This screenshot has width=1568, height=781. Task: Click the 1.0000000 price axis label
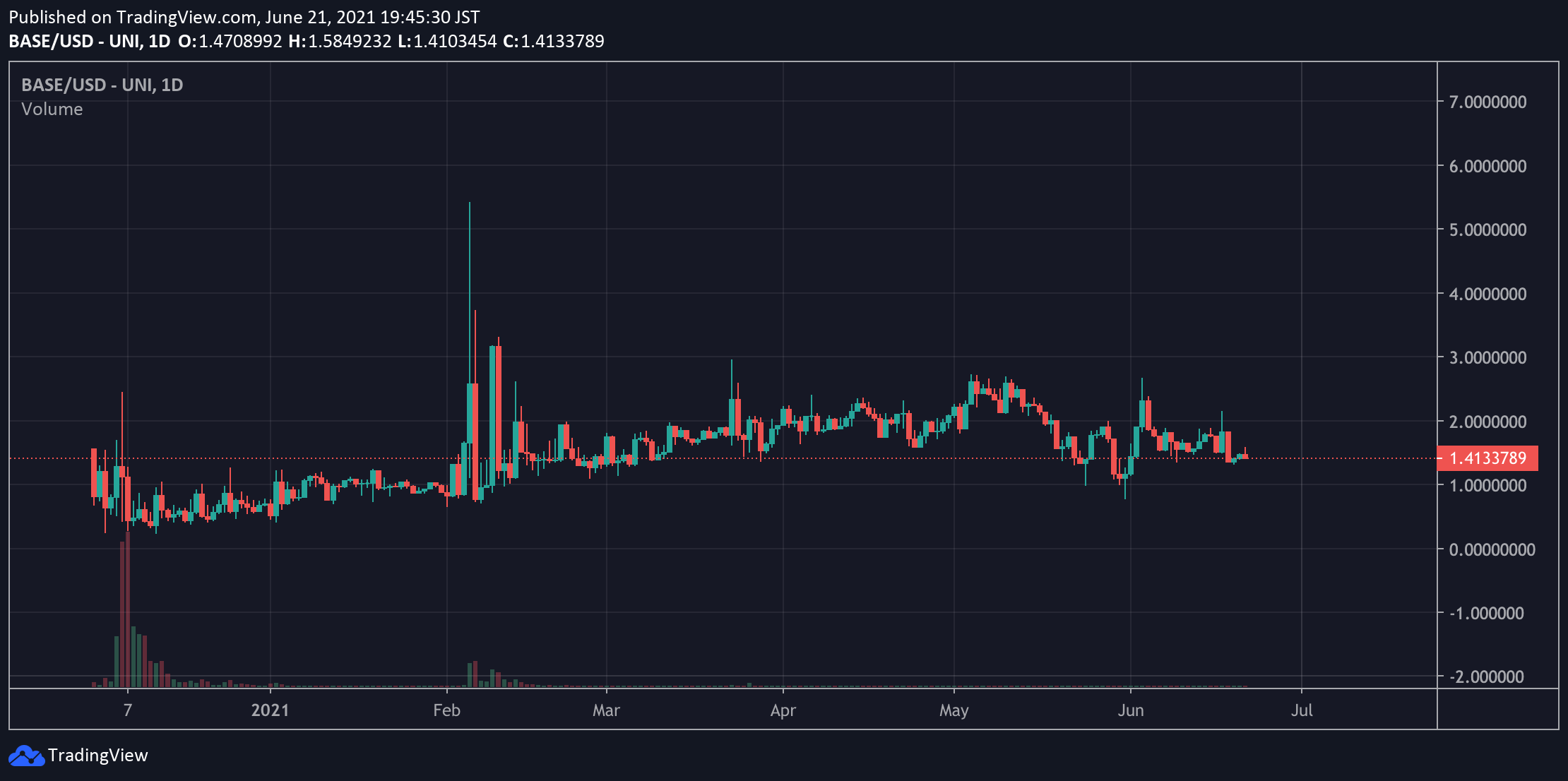(1487, 486)
